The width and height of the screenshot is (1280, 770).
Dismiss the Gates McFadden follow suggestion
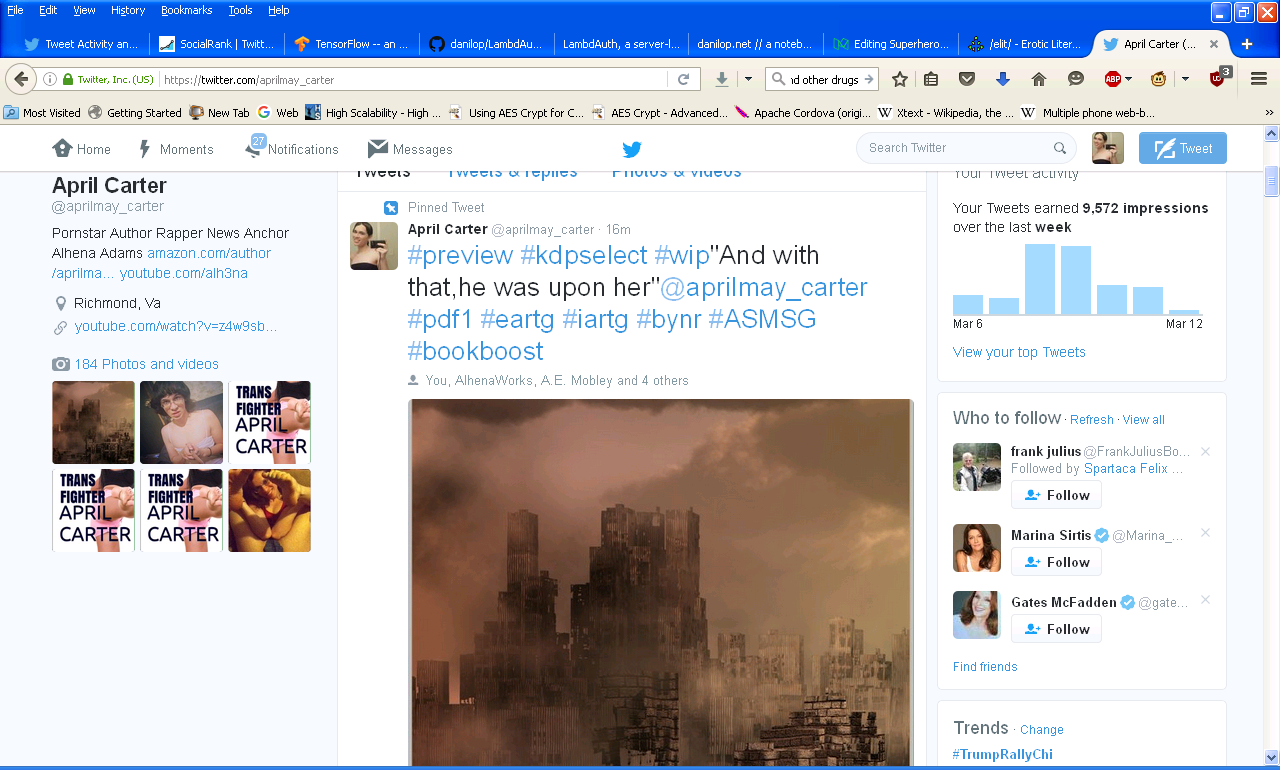pos(1206,600)
